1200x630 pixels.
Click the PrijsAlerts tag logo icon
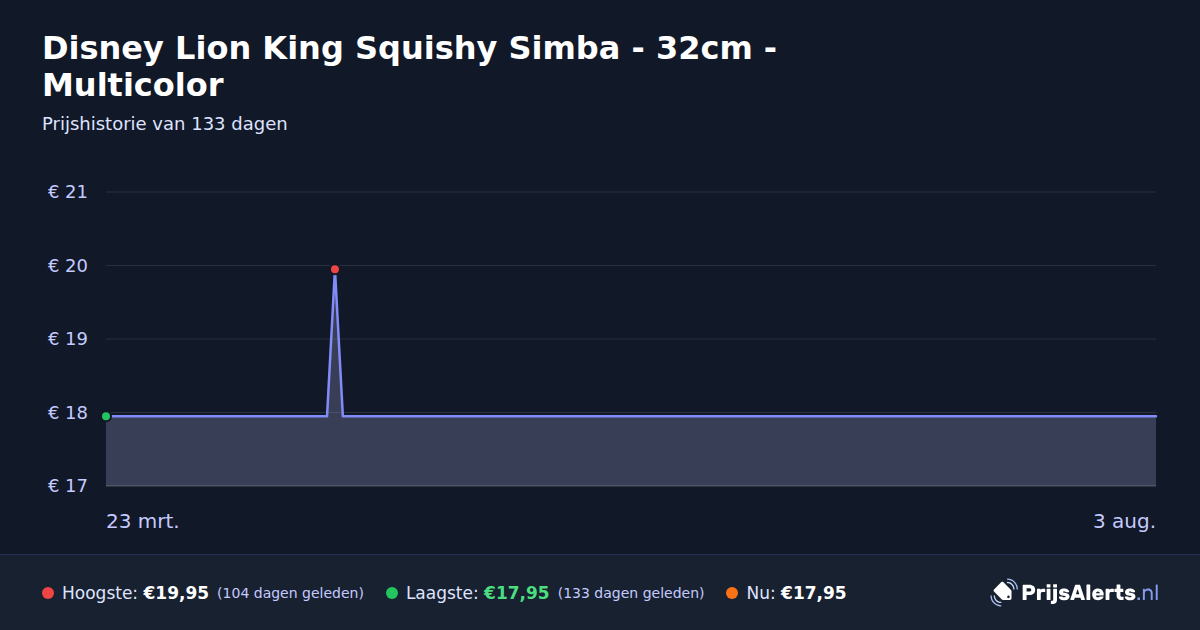point(1003,593)
